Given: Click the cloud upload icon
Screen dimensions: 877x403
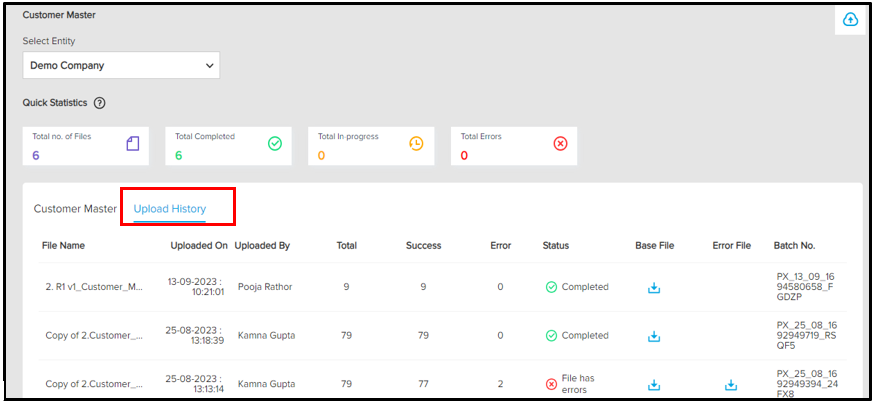Looking at the screenshot, I should (850, 20).
